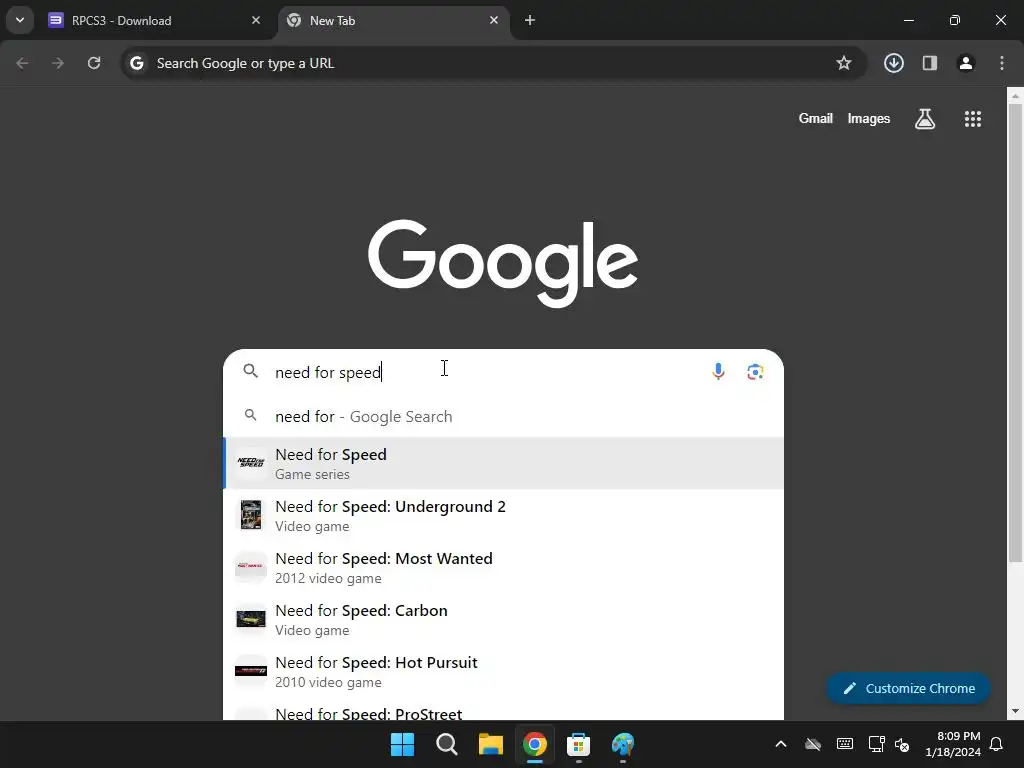Click the Underground 2 cover thumbnail
The height and width of the screenshot is (768, 1024).
251,515
